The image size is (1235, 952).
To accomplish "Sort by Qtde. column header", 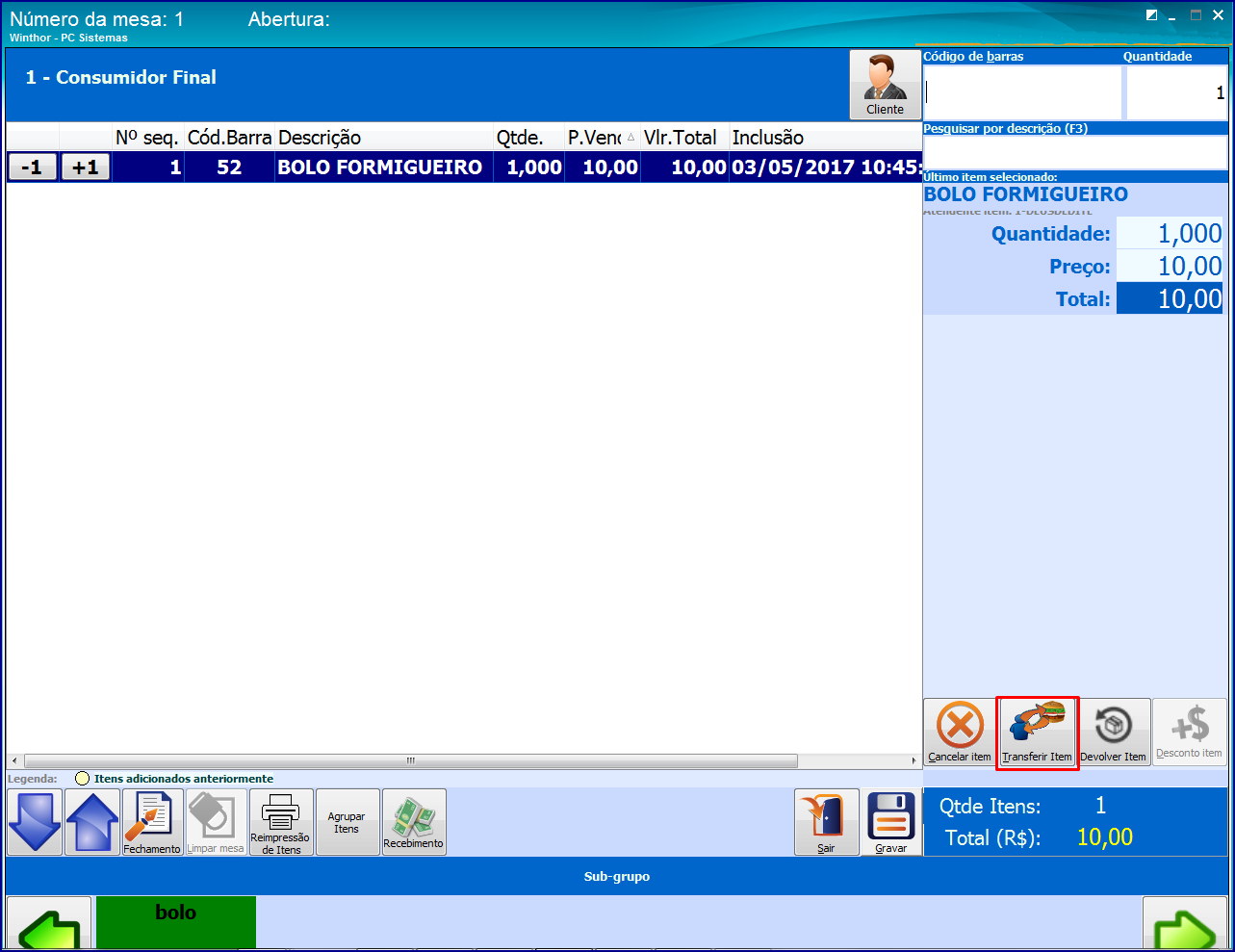I will tap(528, 138).
